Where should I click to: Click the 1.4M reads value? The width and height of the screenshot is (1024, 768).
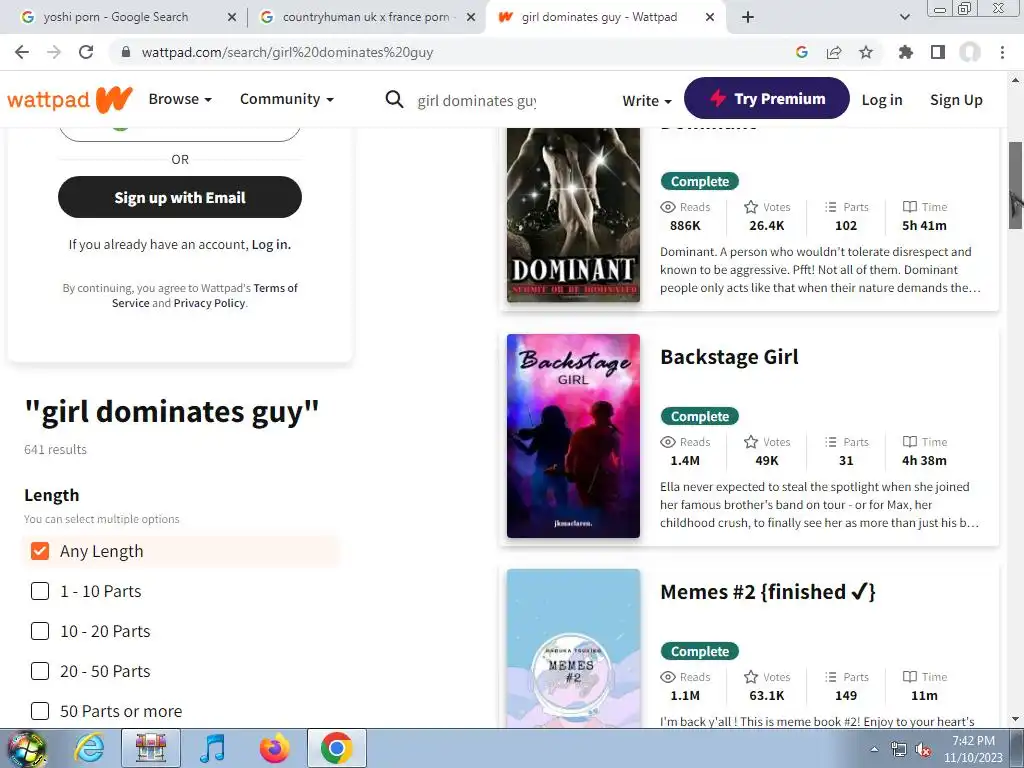coord(685,460)
